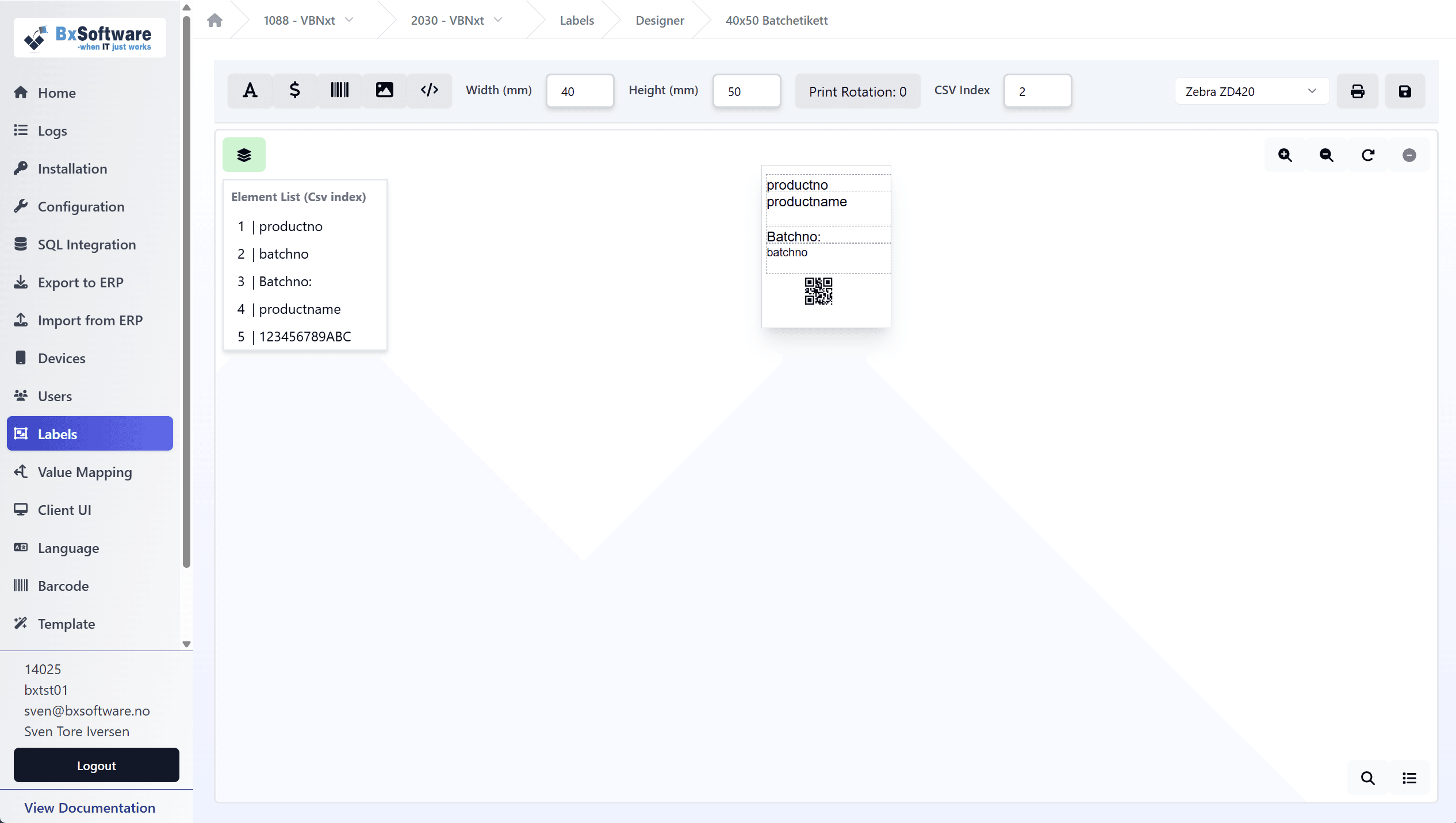Insert a barcode element from the toolbar
This screenshot has height=823, width=1456.
point(339,91)
